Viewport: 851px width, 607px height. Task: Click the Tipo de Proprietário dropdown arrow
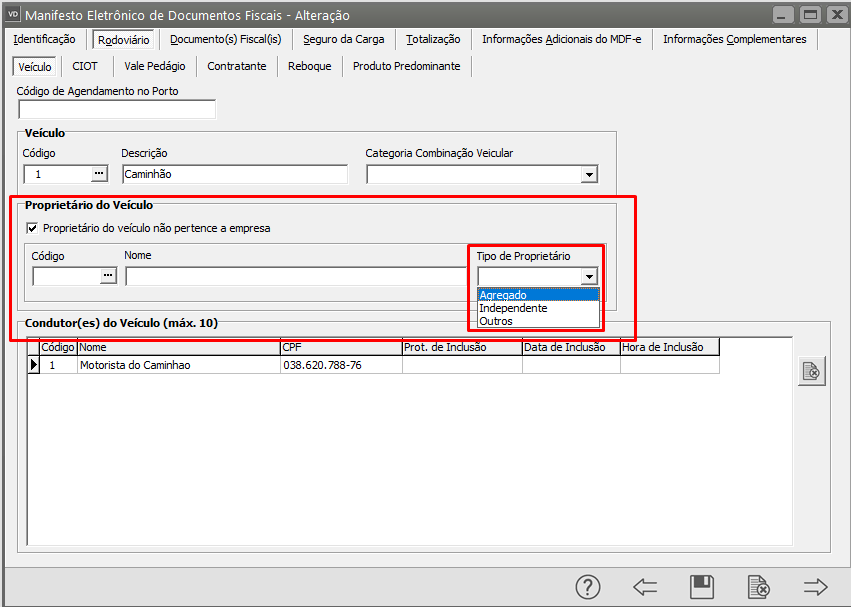[x=589, y=276]
